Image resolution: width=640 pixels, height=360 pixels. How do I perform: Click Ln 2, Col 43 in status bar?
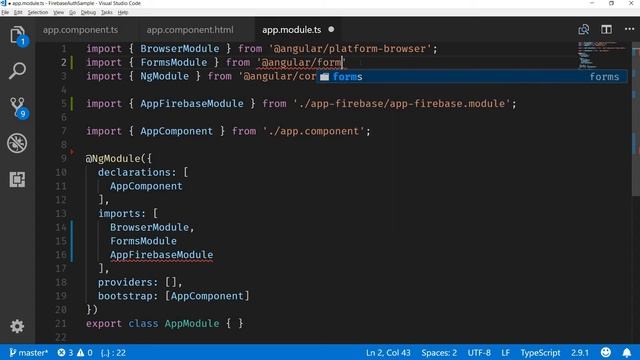(388, 353)
